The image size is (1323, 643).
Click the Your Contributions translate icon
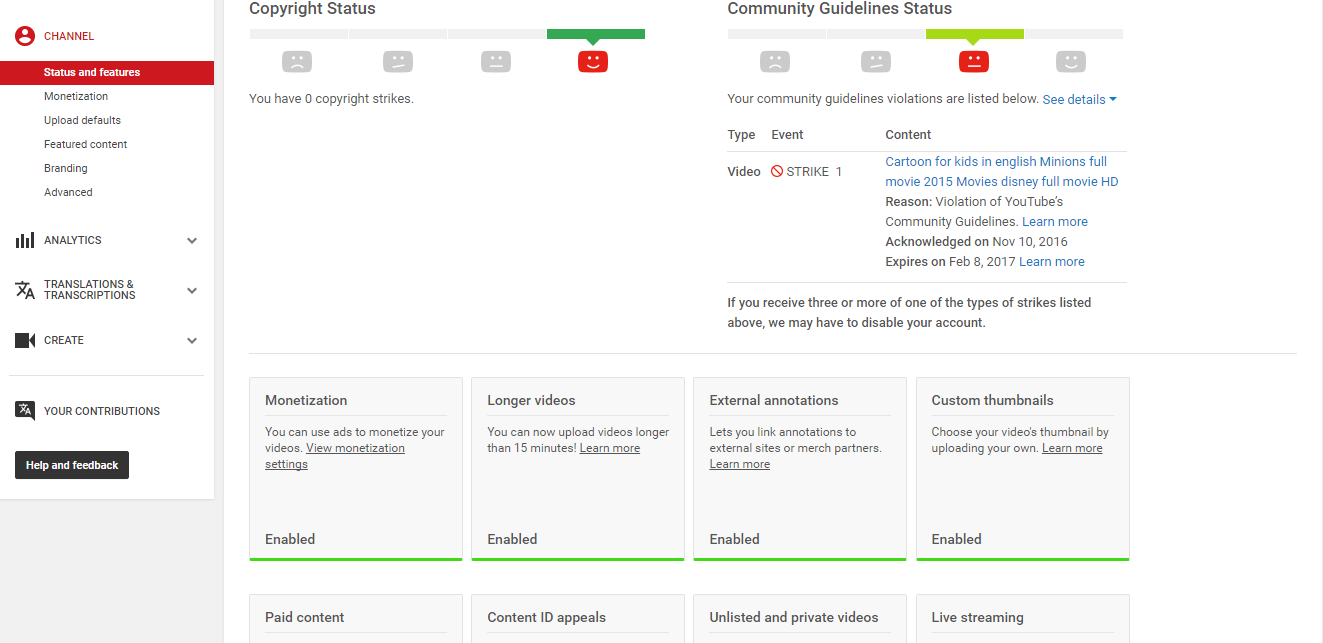click(25, 410)
